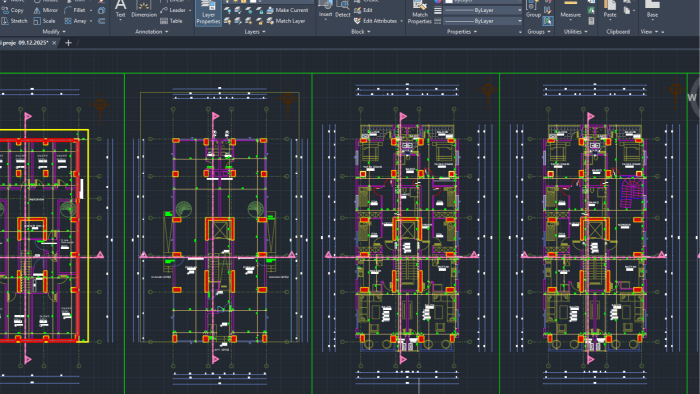
Task: Click the Group Edit icon
Action: pos(548,10)
